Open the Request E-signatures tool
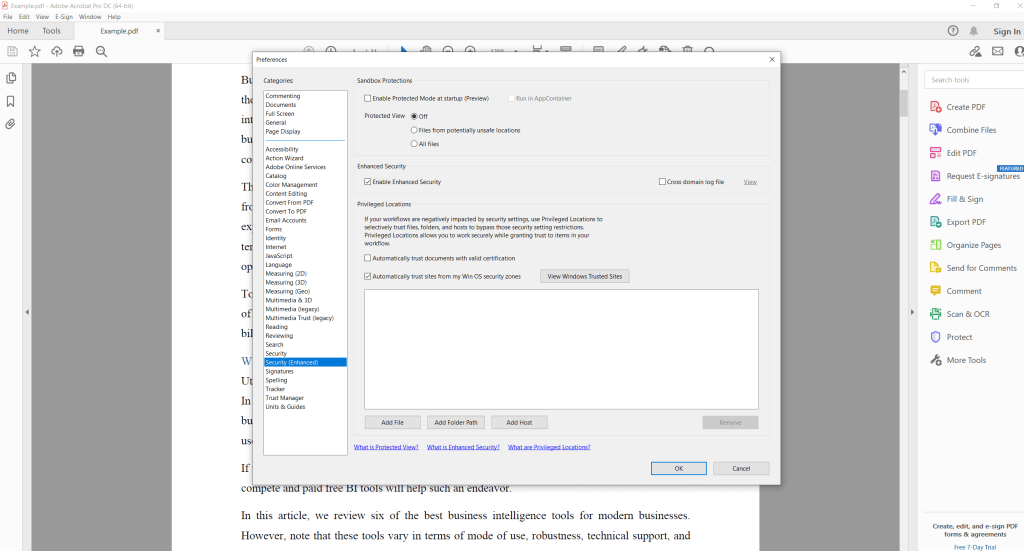 [x=974, y=176]
